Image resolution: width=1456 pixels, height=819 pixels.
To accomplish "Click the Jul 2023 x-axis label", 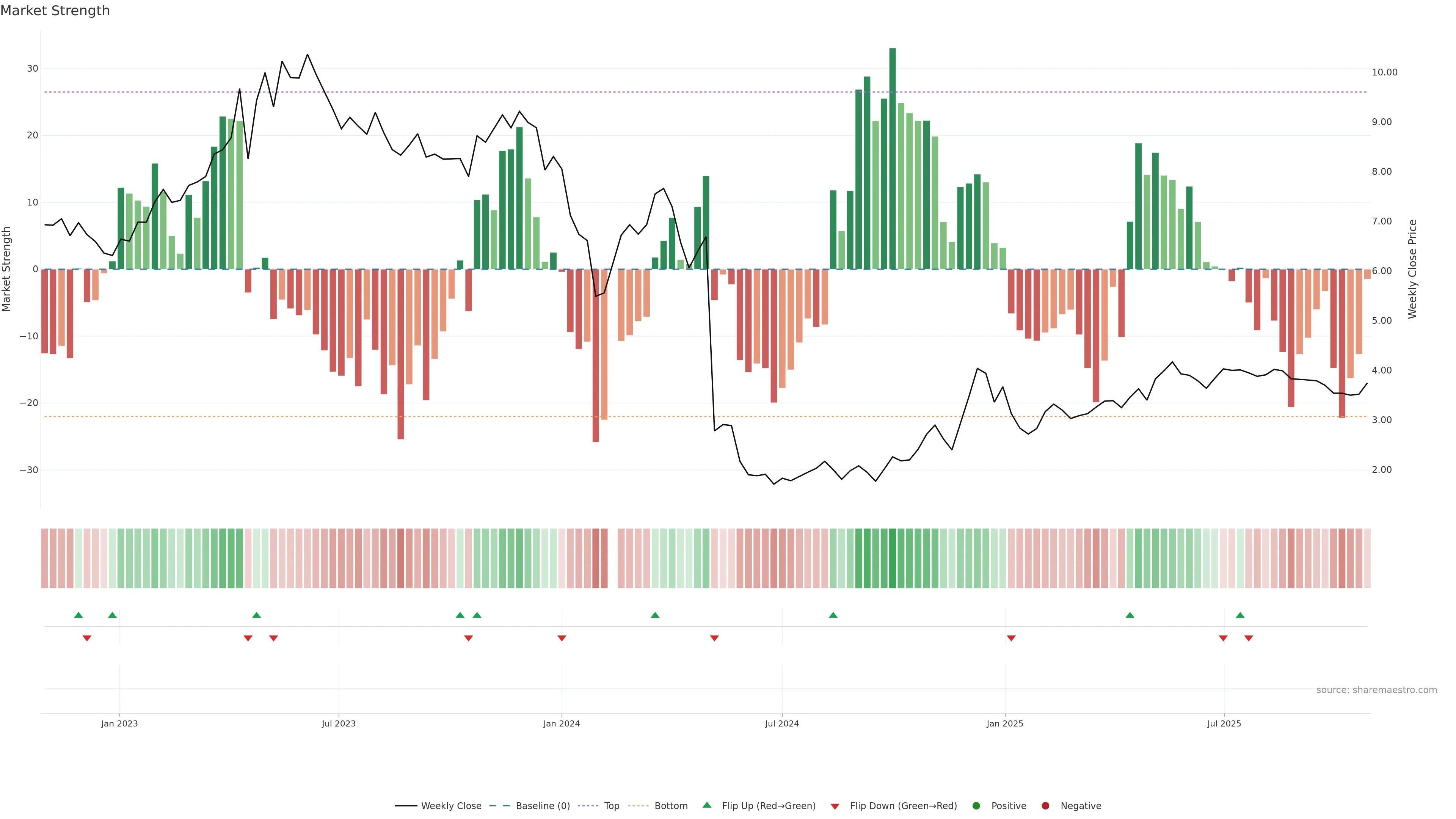I will point(339,723).
